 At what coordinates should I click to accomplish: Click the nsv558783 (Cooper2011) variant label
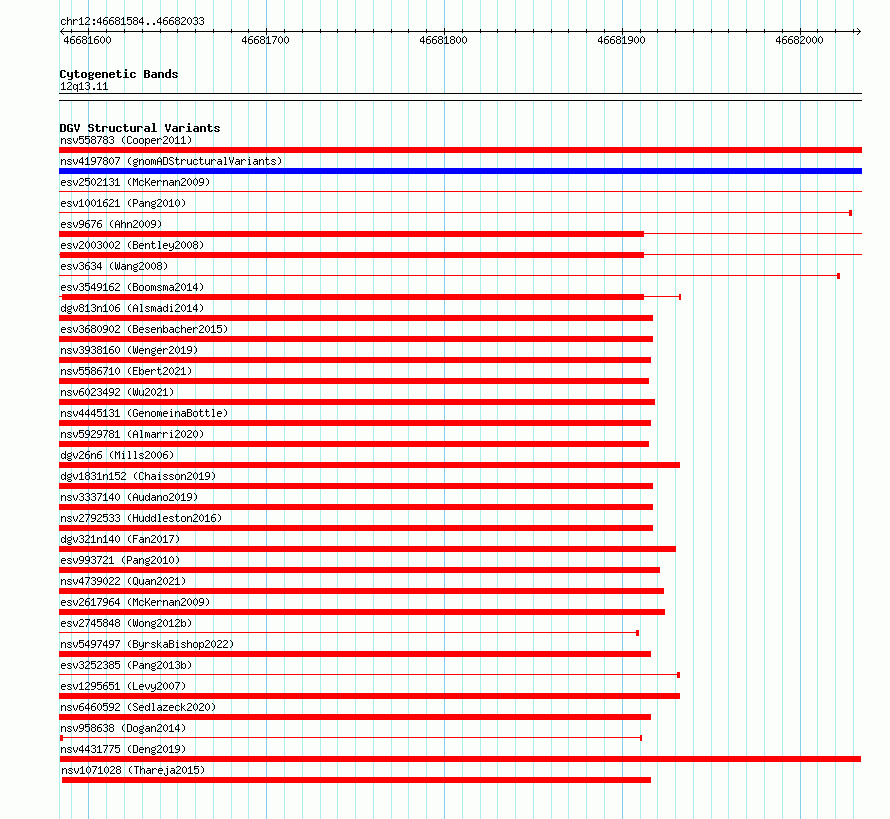coord(126,140)
